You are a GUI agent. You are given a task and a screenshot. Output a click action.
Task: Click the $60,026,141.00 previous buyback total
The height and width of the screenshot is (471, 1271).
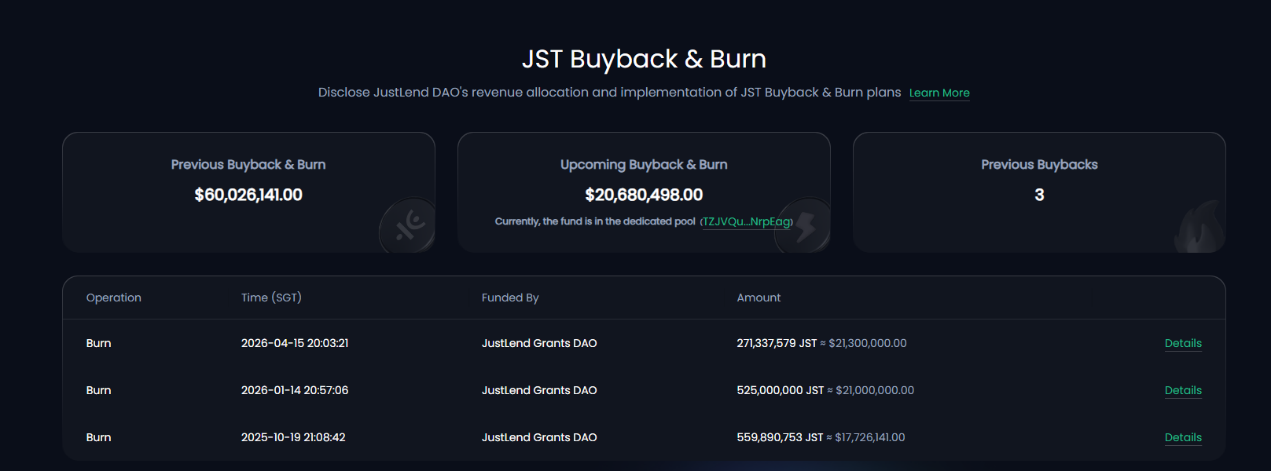click(248, 194)
